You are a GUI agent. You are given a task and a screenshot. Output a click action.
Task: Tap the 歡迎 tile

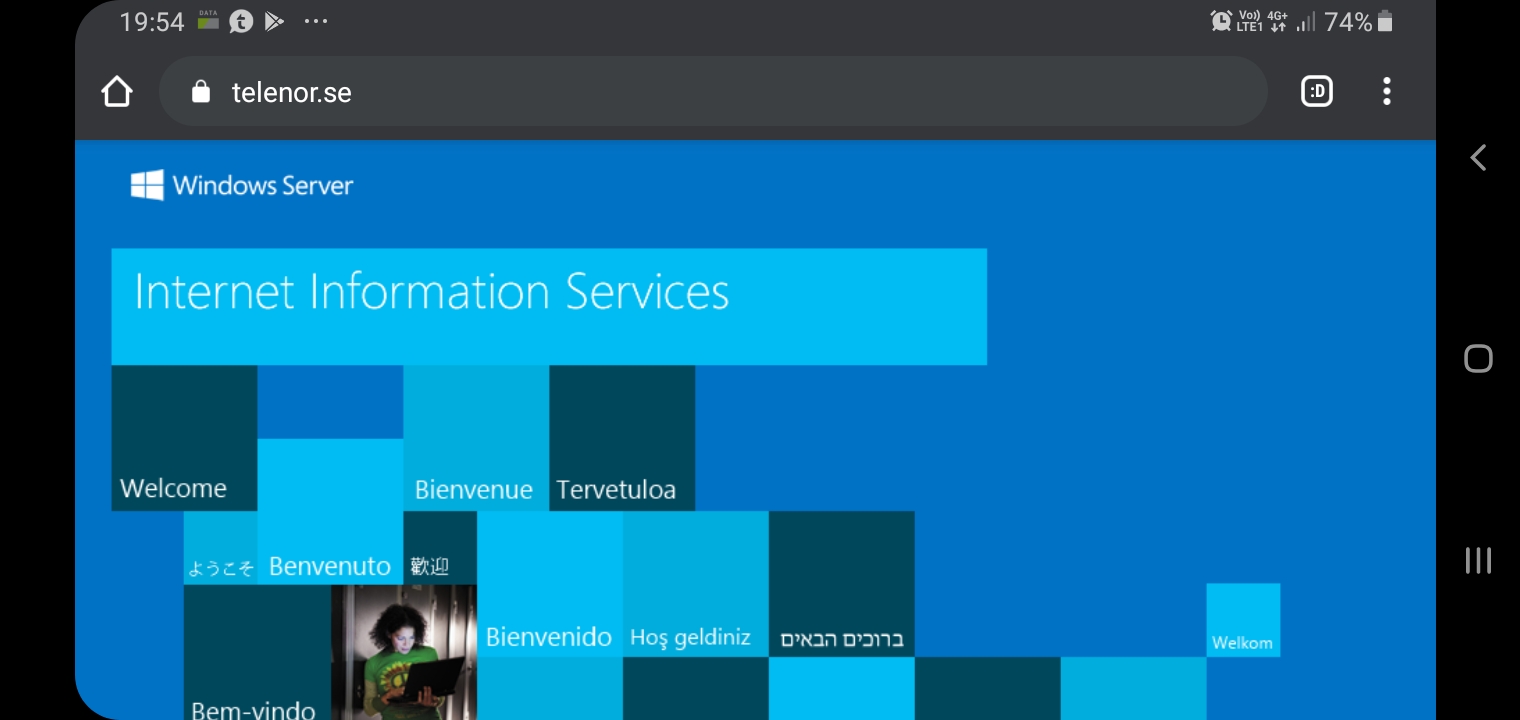(440, 548)
